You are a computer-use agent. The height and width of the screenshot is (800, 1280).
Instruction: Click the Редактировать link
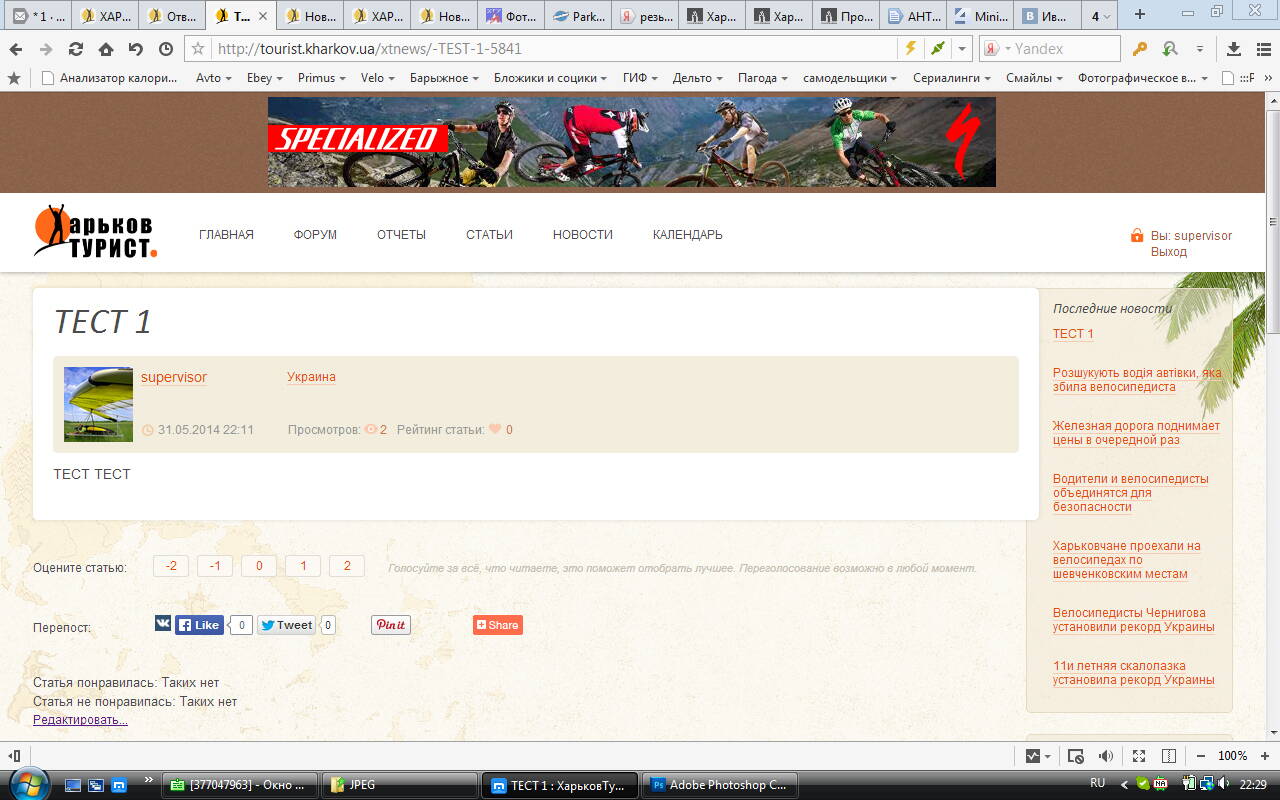[80, 720]
